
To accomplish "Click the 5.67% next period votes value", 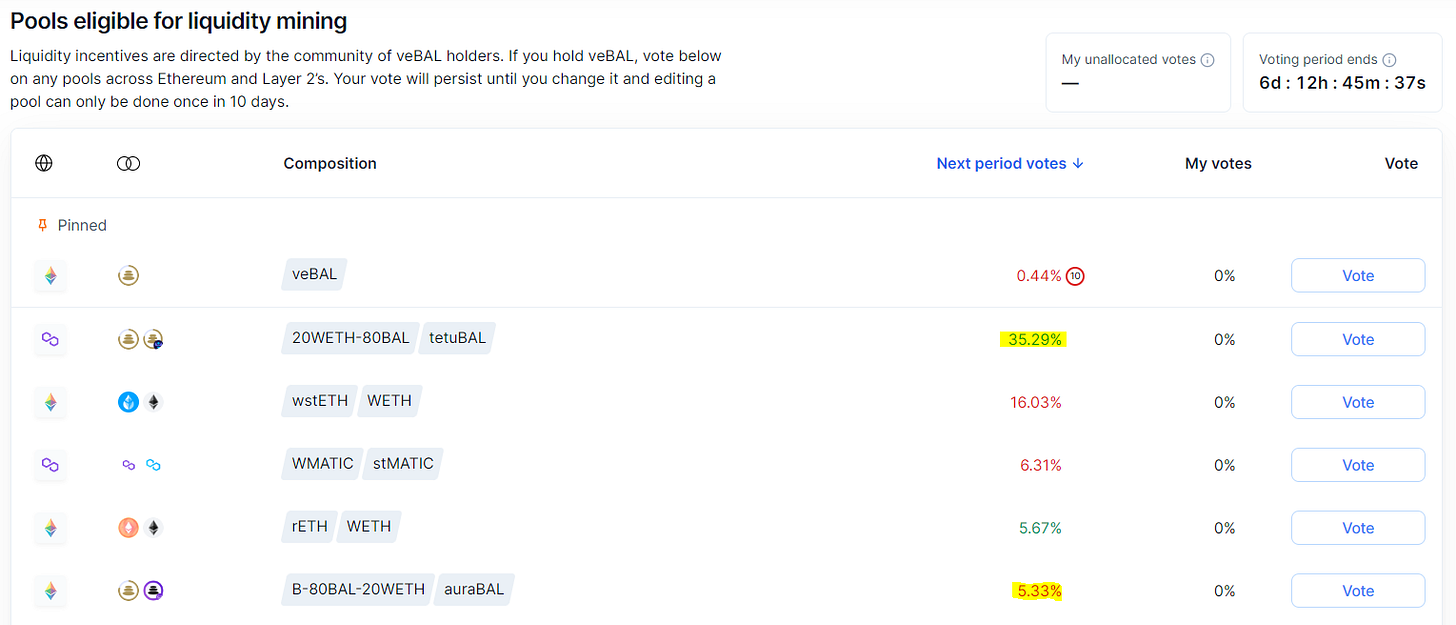I will [1040, 529].
